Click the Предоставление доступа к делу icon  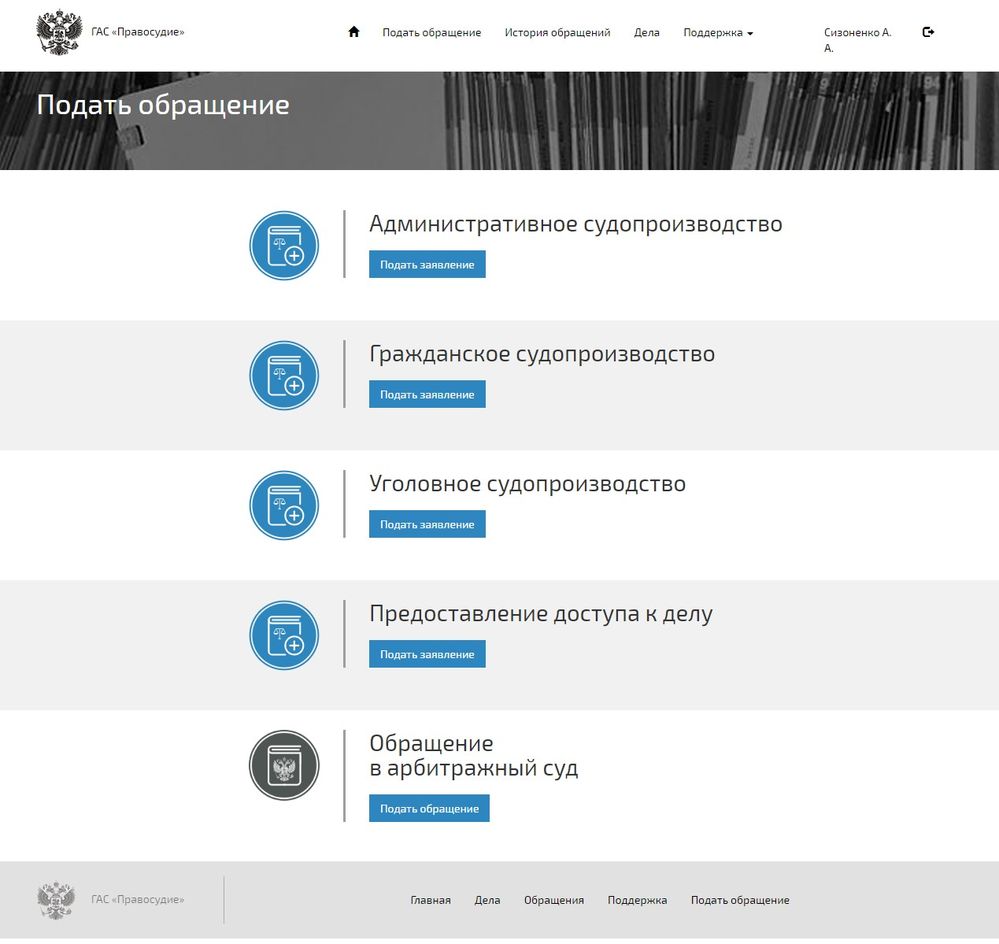(284, 635)
